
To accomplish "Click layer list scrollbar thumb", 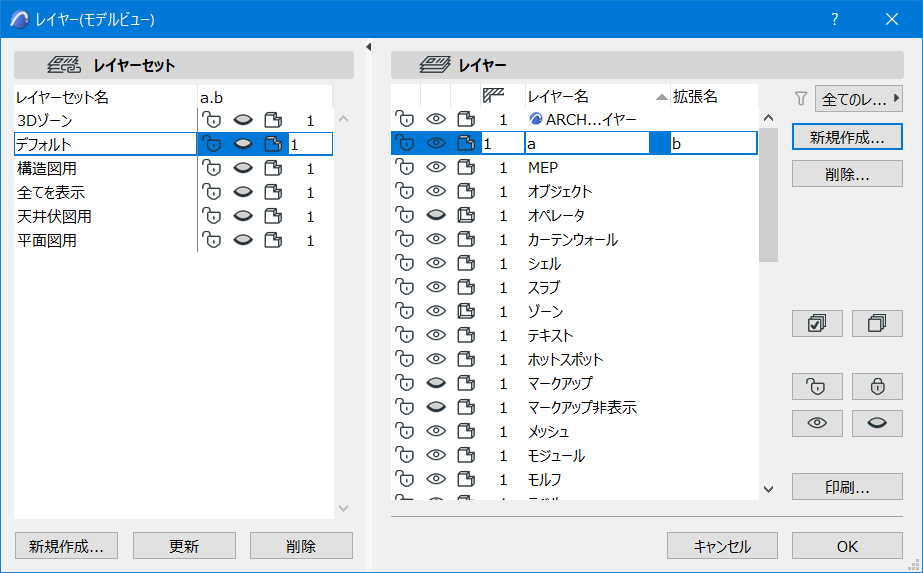I will pos(768,194).
